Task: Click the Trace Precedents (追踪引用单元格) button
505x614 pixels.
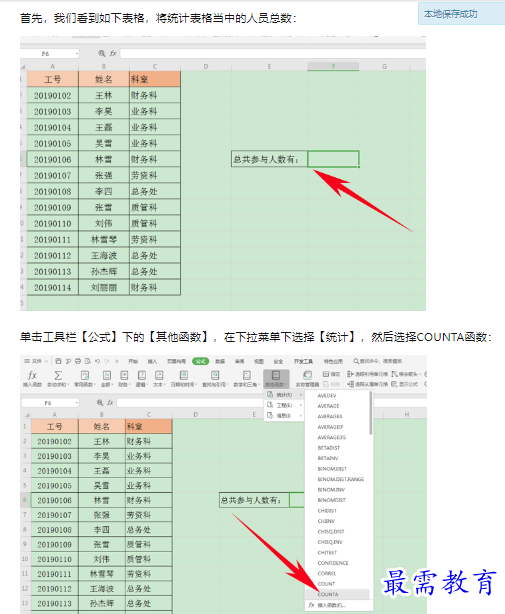Action: pos(368,374)
